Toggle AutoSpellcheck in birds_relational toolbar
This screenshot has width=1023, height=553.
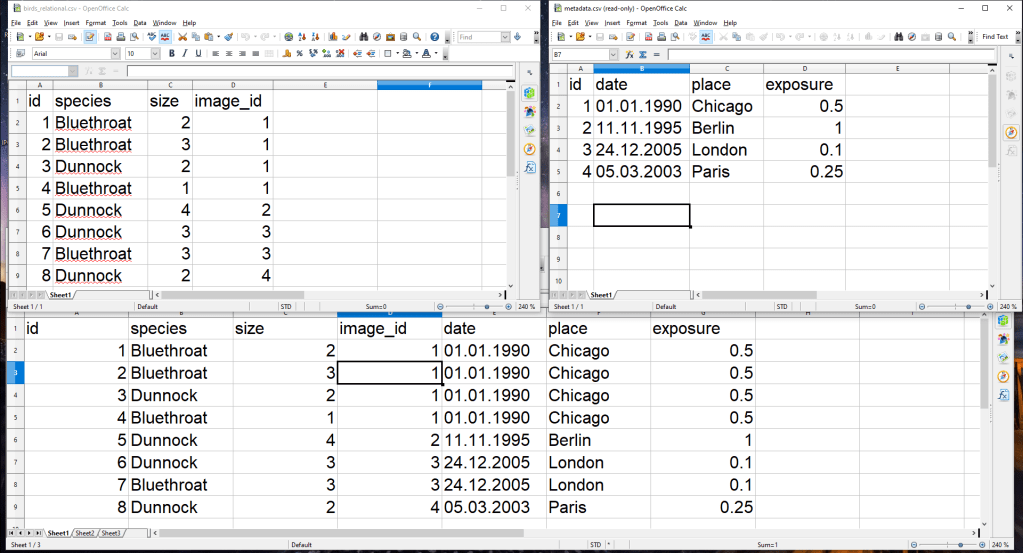pyautogui.click(x=165, y=37)
